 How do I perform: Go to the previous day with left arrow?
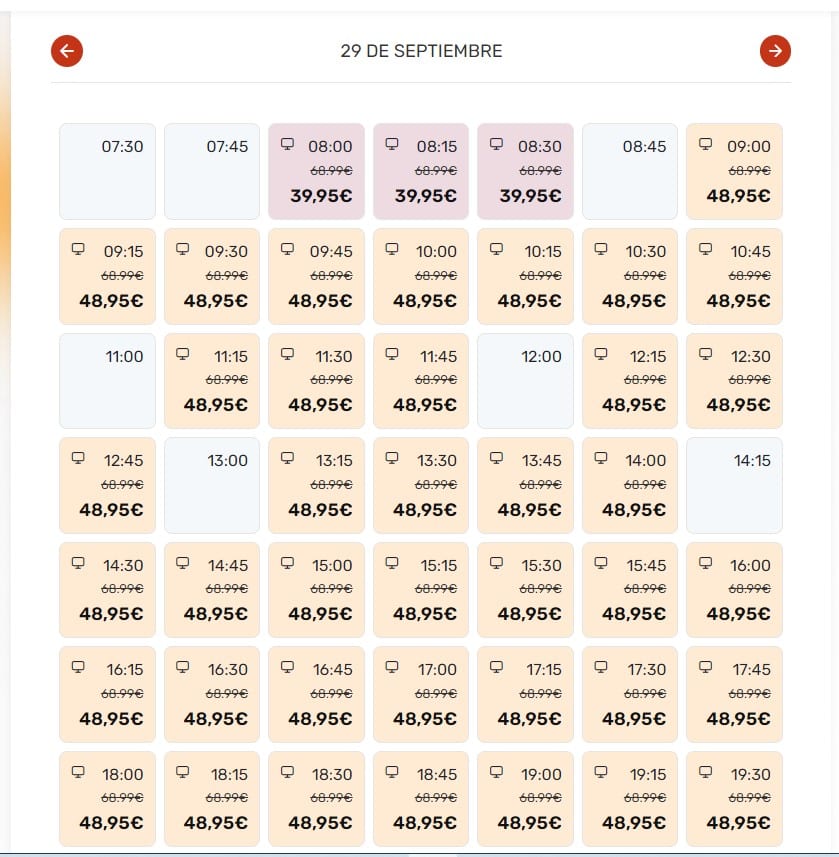67,51
